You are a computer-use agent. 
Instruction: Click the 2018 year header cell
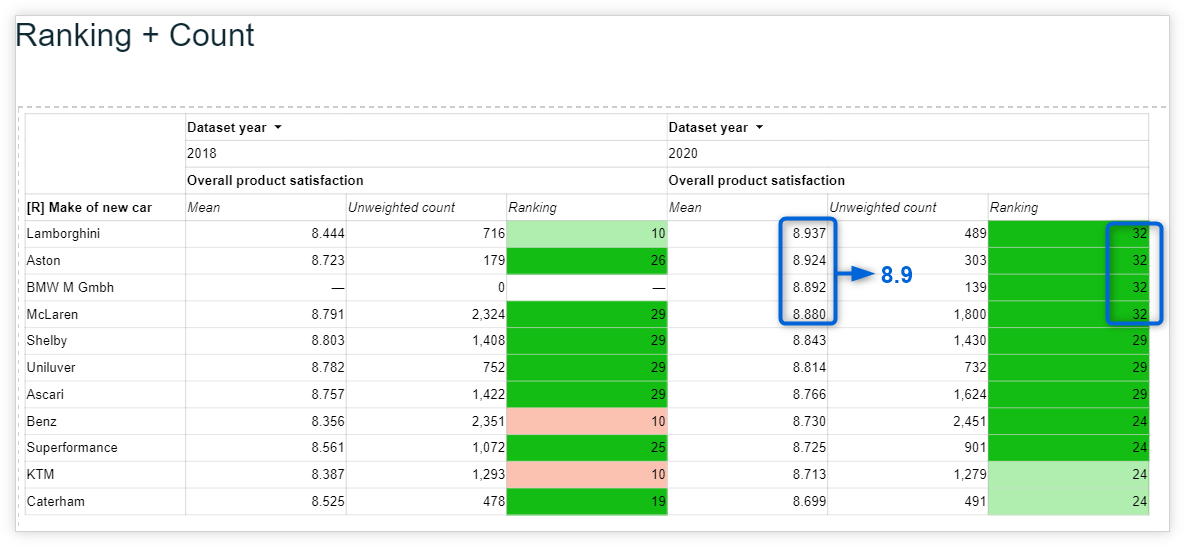[x=426, y=153]
